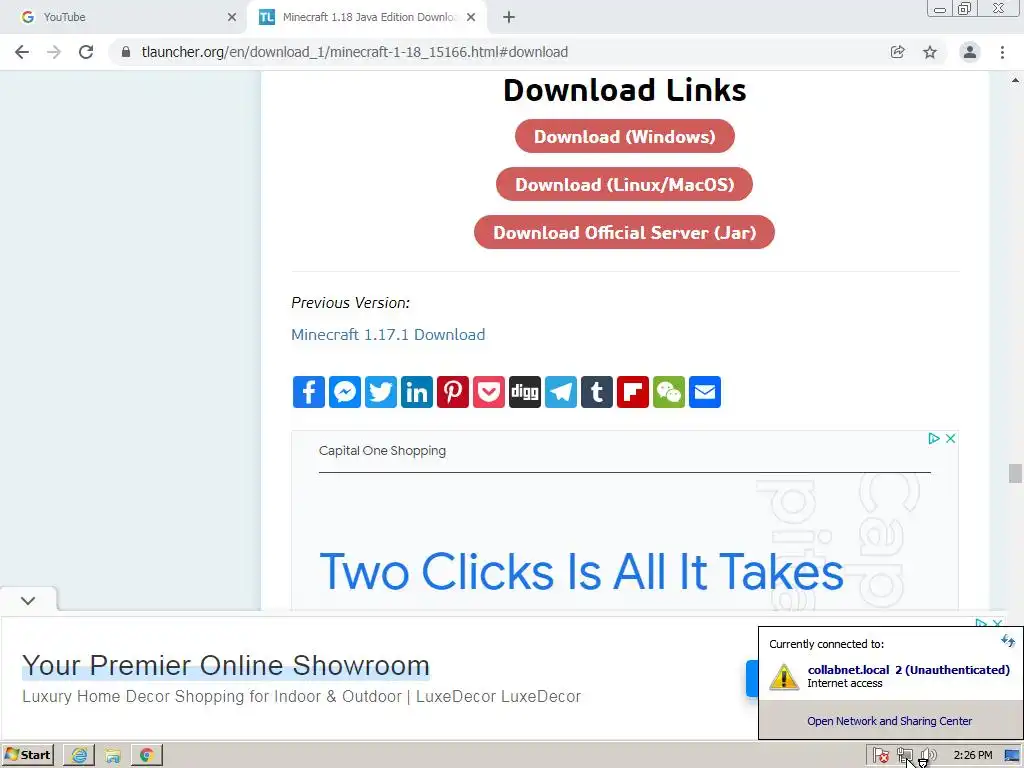Click Download Official Server (Jar)

pyautogui.click(x=624, y=232)
